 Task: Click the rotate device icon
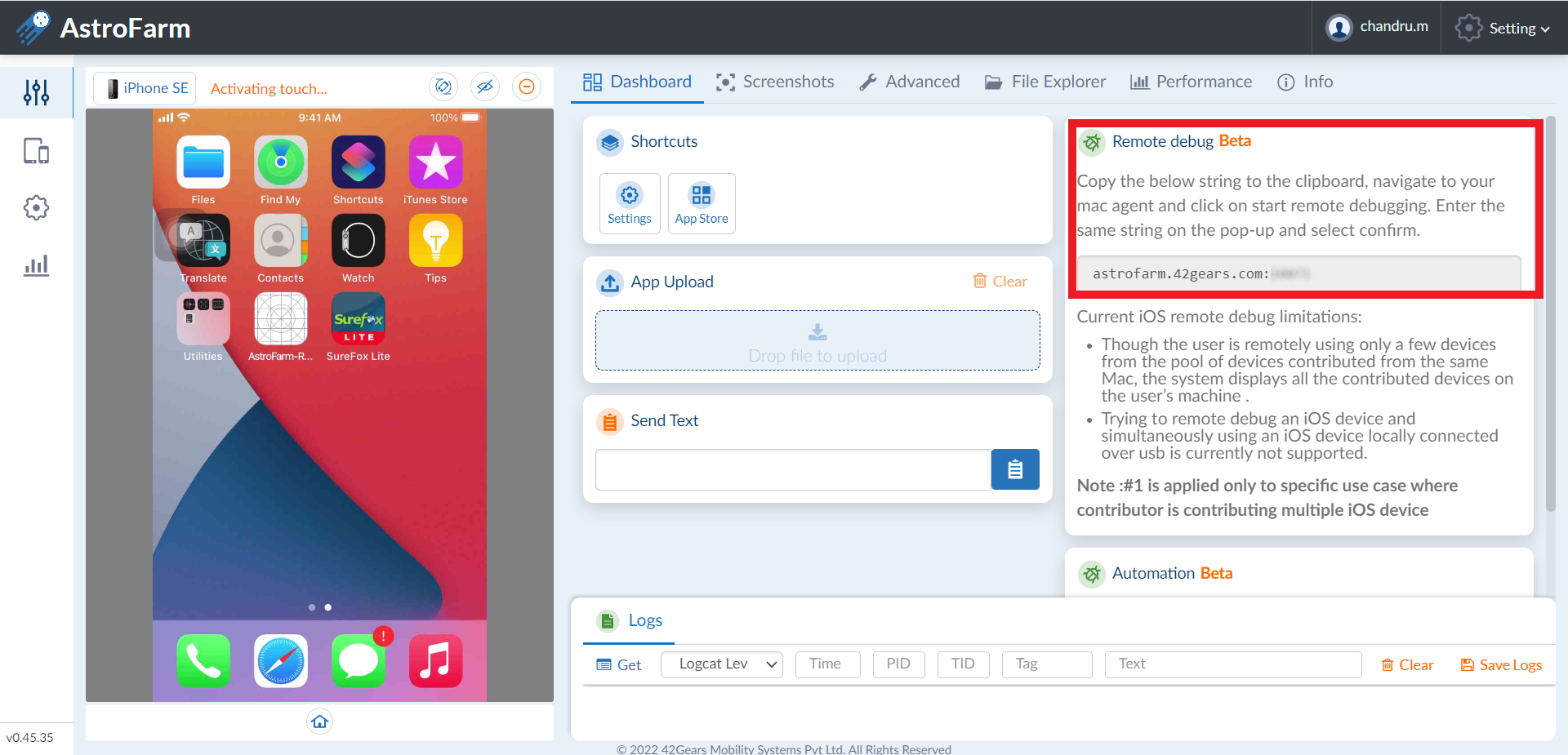(x=443, y=87)
